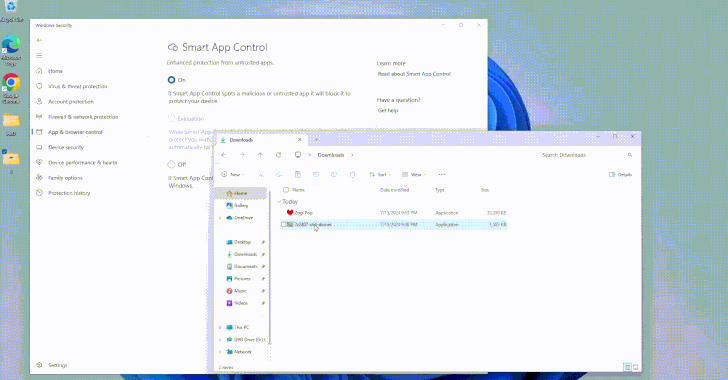Open the See more ellipsis menu
The height and width of the screenshot is (380, 728).
tap(442, 175)
